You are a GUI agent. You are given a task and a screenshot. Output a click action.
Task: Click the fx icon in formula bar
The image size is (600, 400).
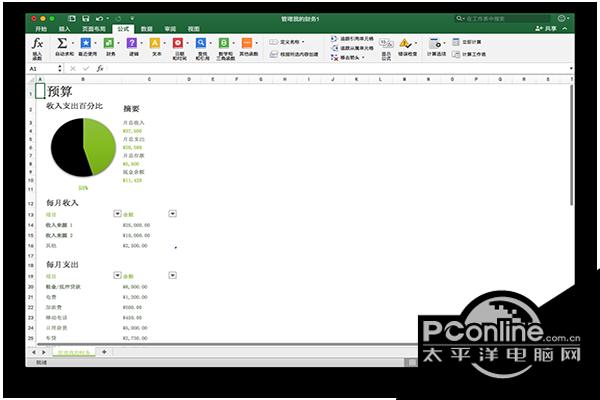[x=100, y=69]
